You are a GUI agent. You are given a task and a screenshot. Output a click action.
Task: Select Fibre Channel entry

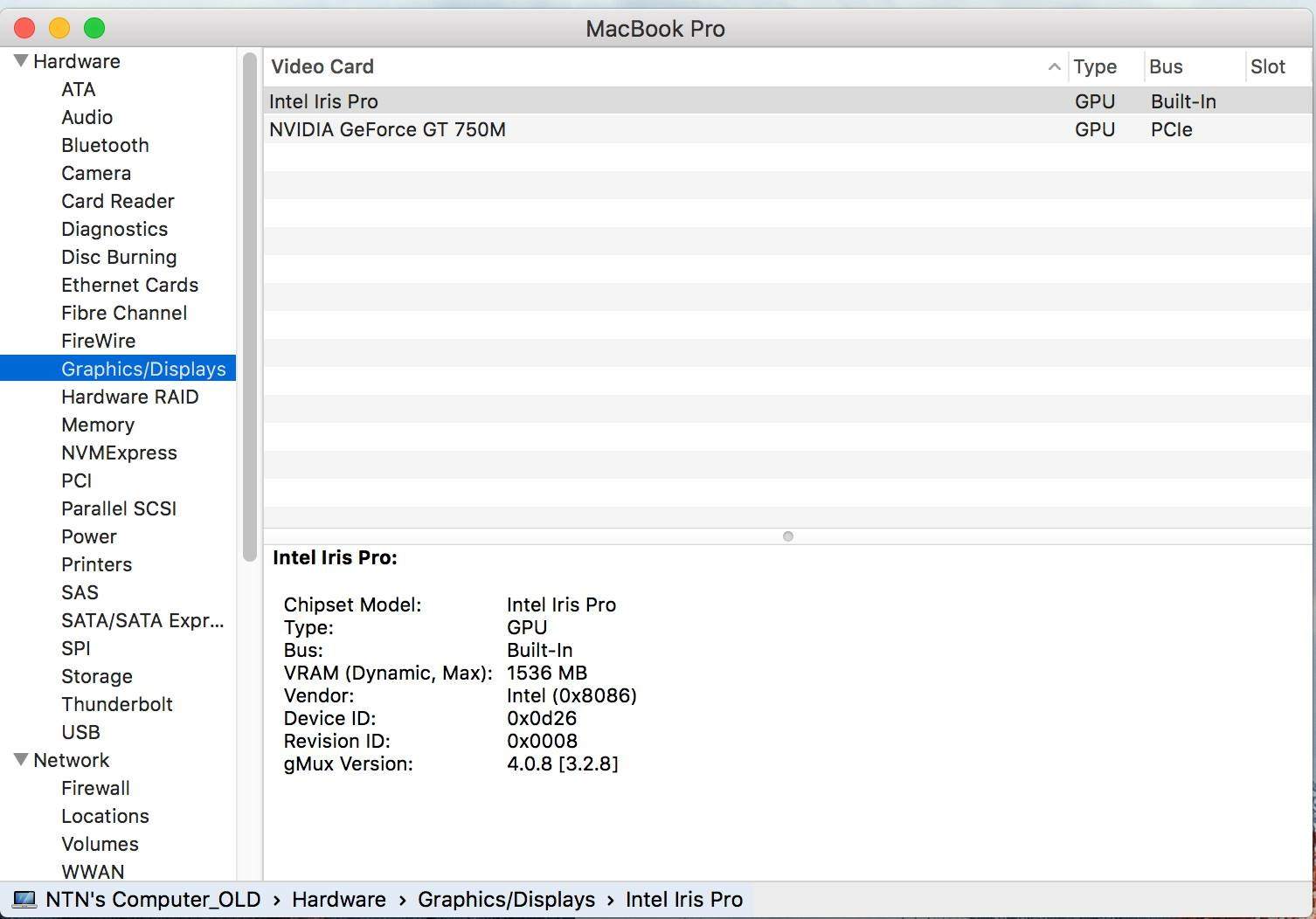(x=124, y=313)
